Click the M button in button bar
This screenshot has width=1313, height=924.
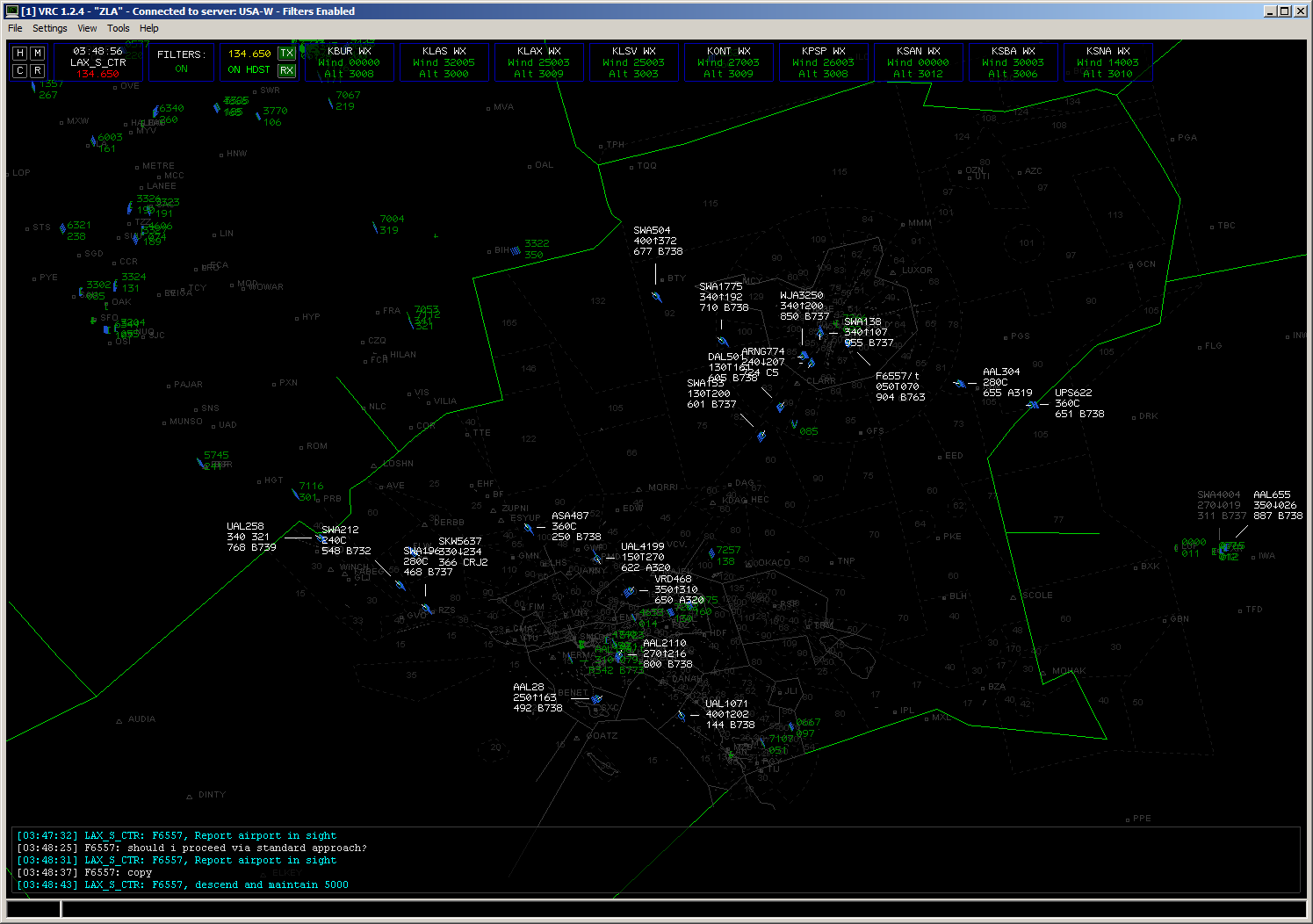pos(37,54)
